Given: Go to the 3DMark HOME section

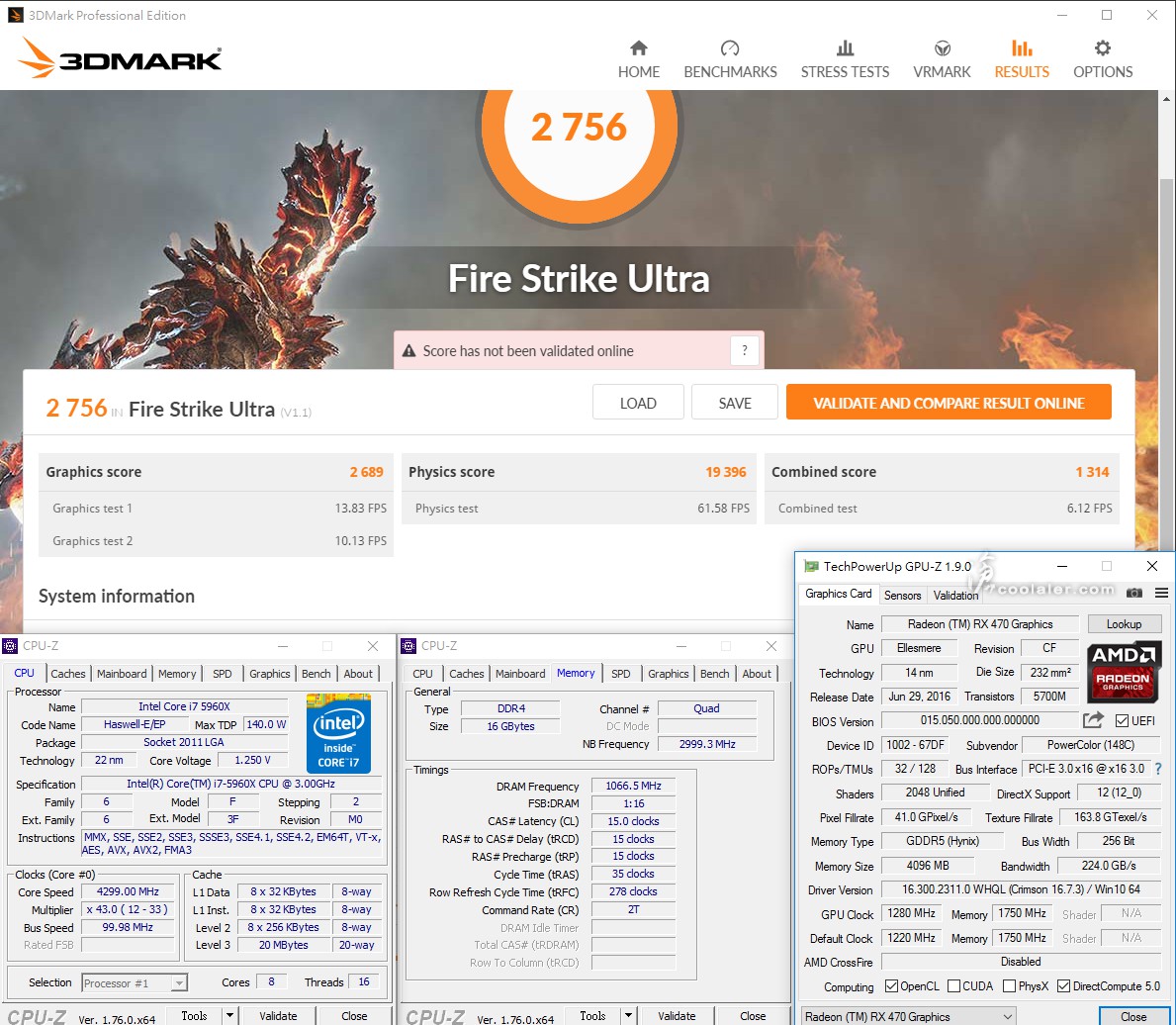Looking at the screenshot, I should 638,60.
